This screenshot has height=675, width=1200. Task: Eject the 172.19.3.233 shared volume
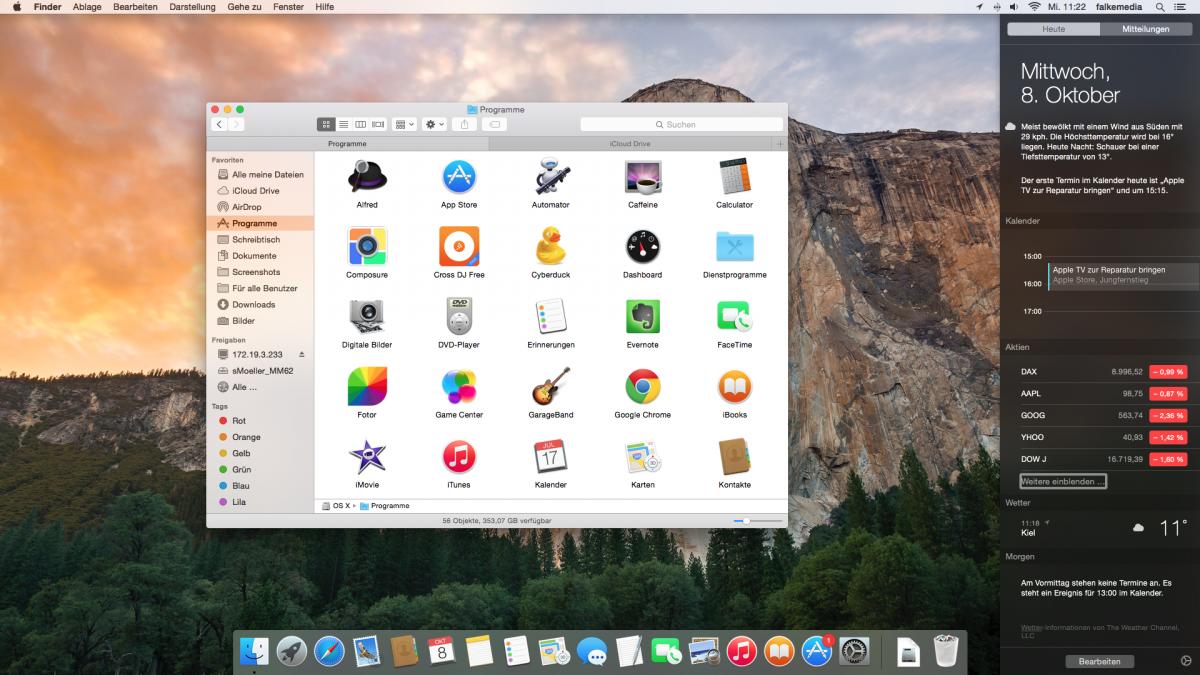coord(301,355)
